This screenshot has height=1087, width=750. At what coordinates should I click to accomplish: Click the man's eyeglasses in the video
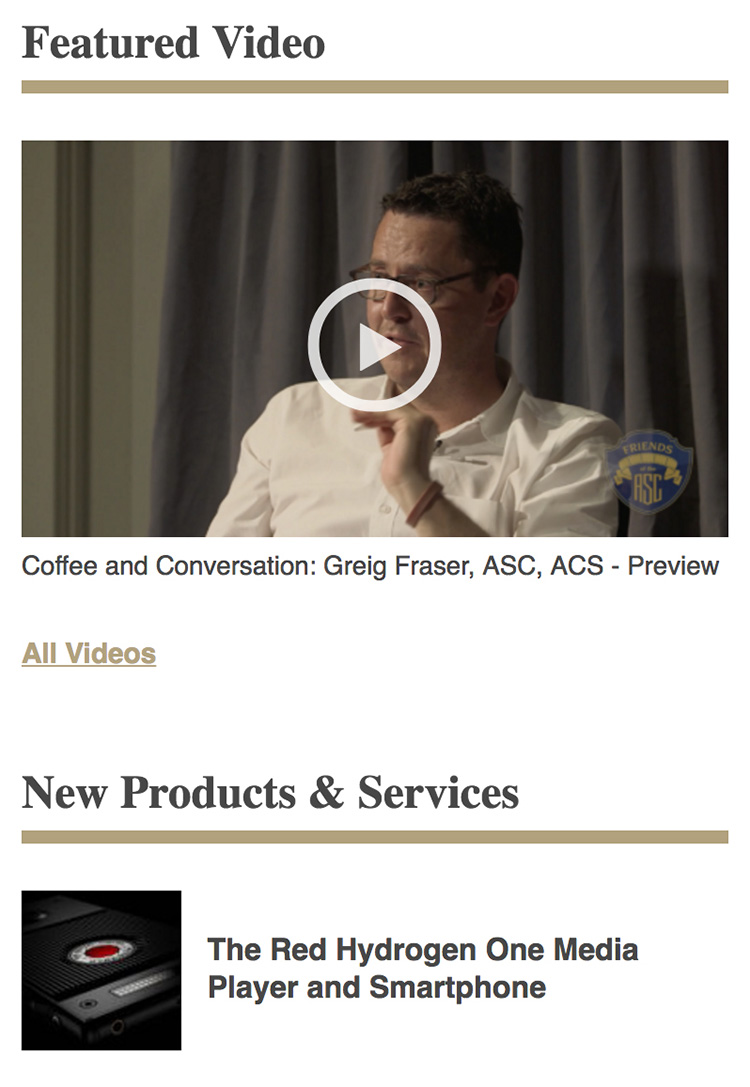pyautogui.click(x=409, y=283)
